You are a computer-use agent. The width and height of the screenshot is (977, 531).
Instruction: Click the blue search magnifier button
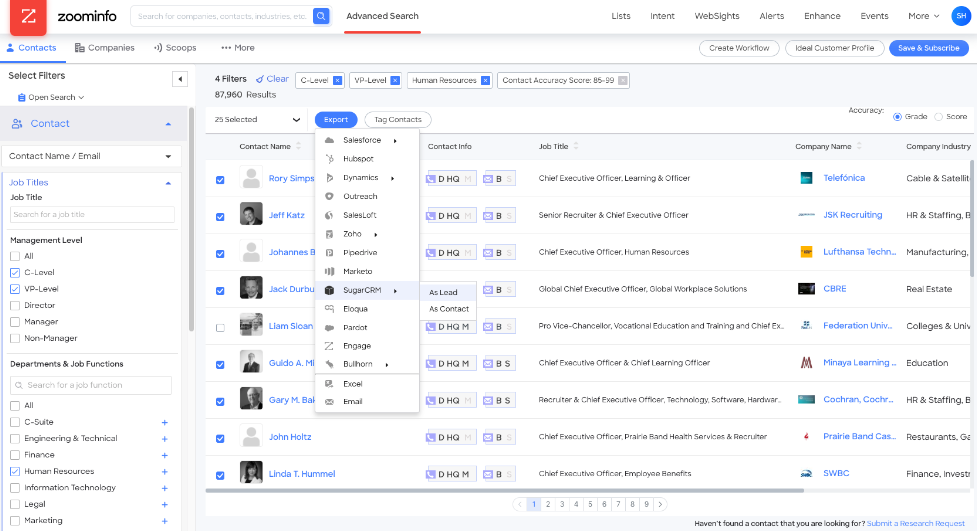click(x=321, y=16)
